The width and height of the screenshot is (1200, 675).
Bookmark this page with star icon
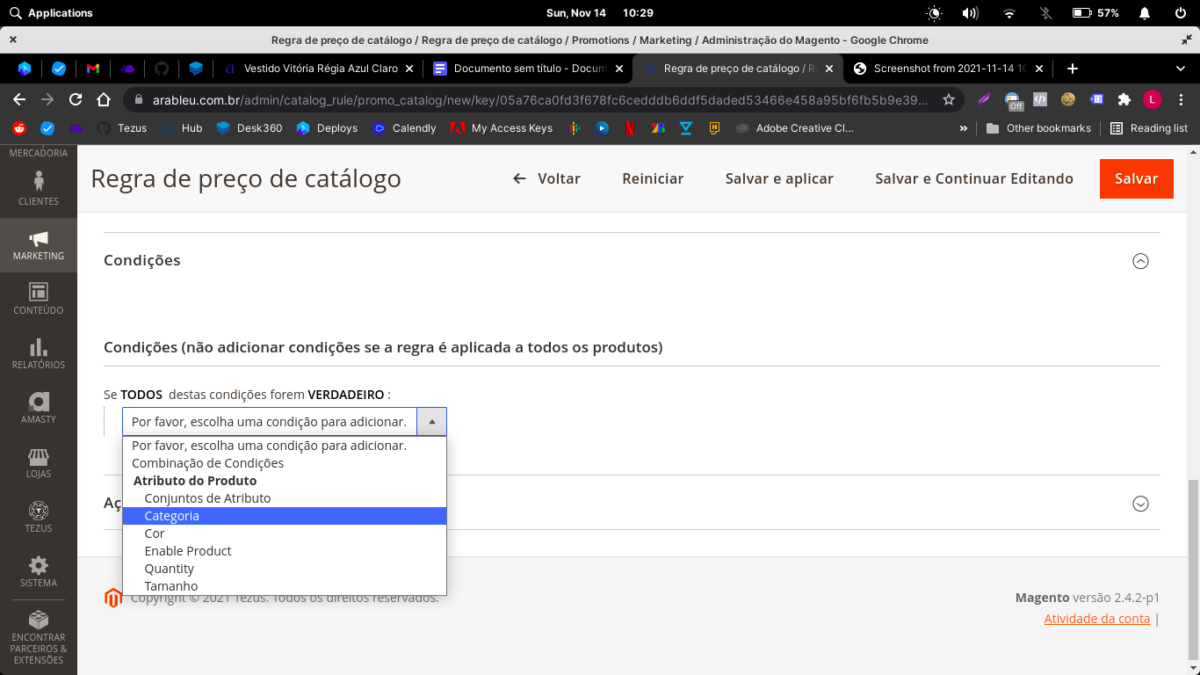pyautogui.click(x=948, y=99)
